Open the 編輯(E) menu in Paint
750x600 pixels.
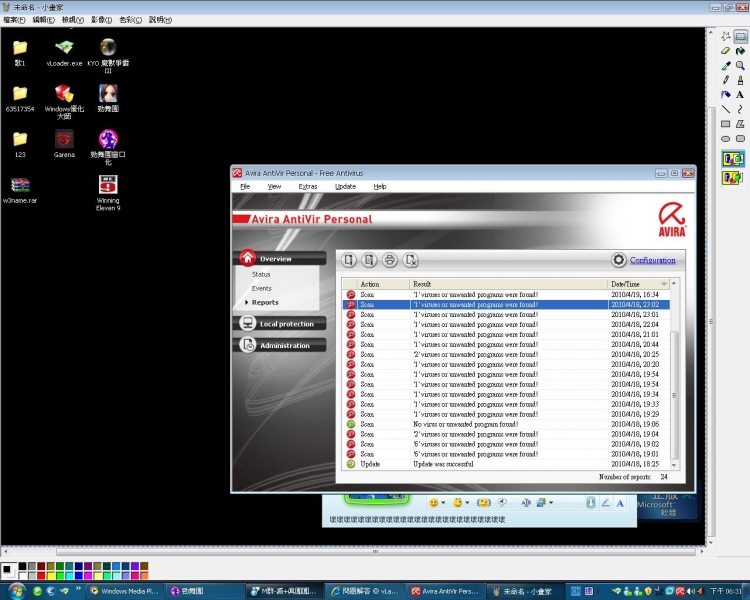(44, 20)
